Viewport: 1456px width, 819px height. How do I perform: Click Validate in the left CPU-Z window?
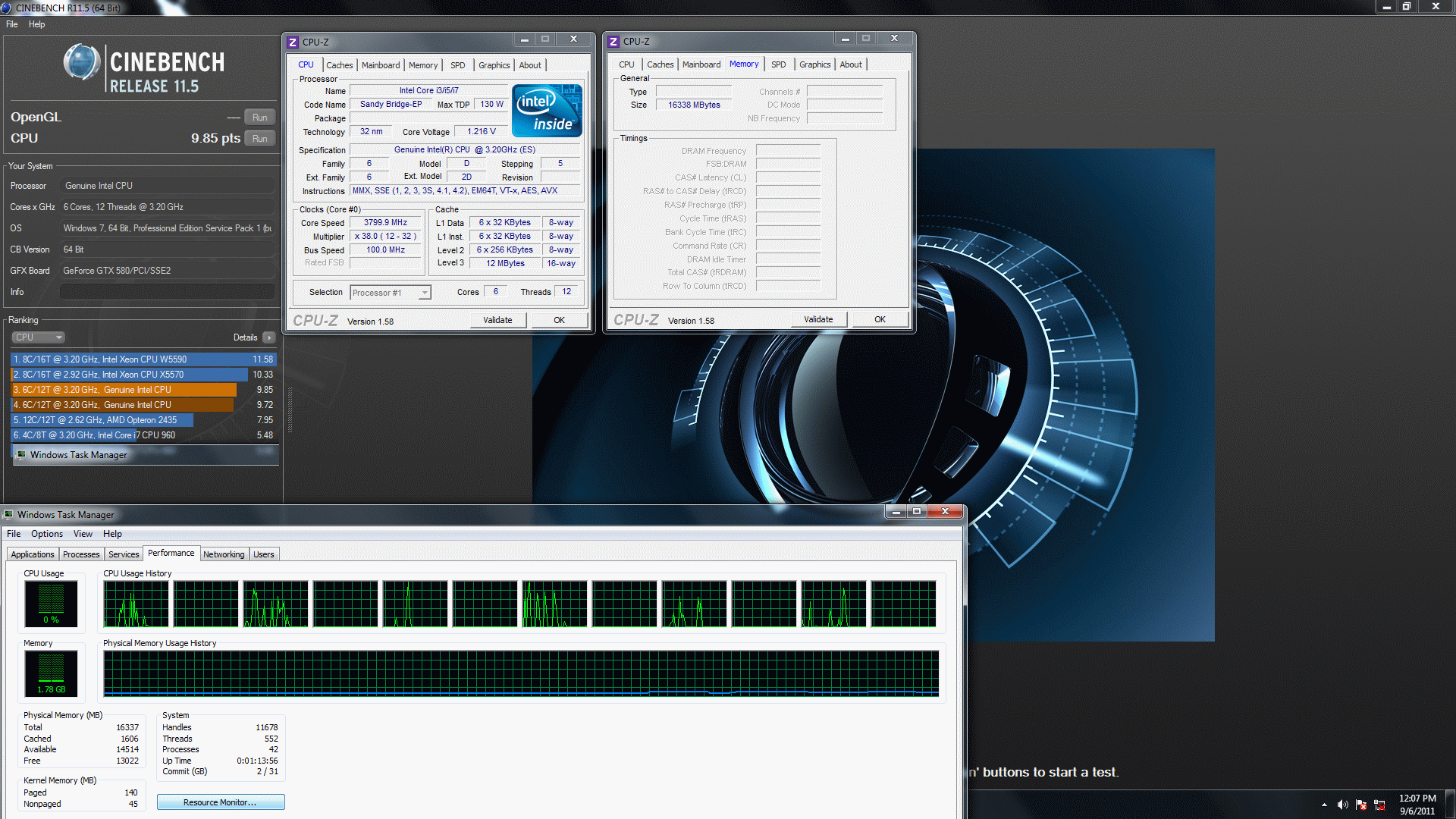coord(497,320)
